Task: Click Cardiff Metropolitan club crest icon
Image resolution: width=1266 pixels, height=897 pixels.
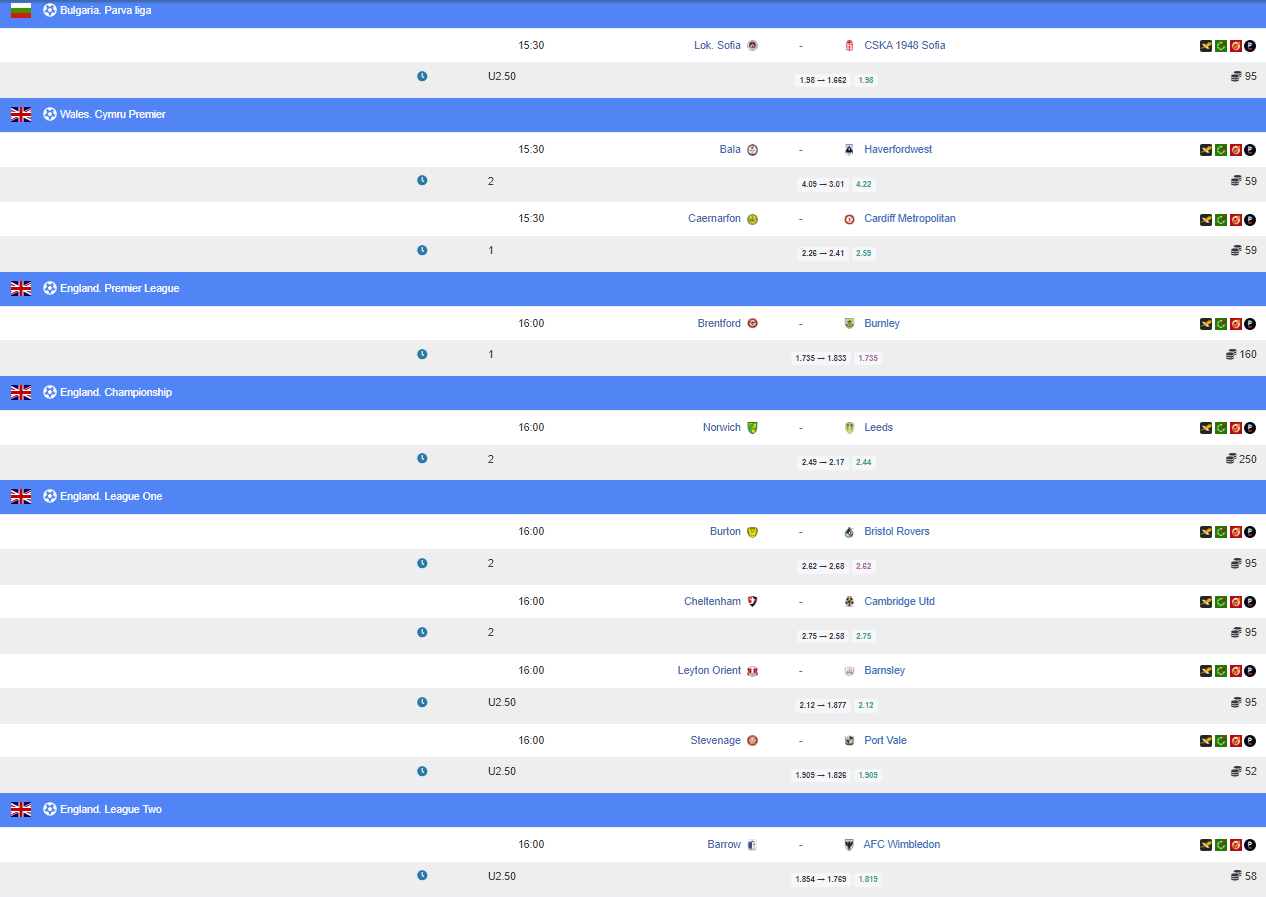Action: [849, 219]
